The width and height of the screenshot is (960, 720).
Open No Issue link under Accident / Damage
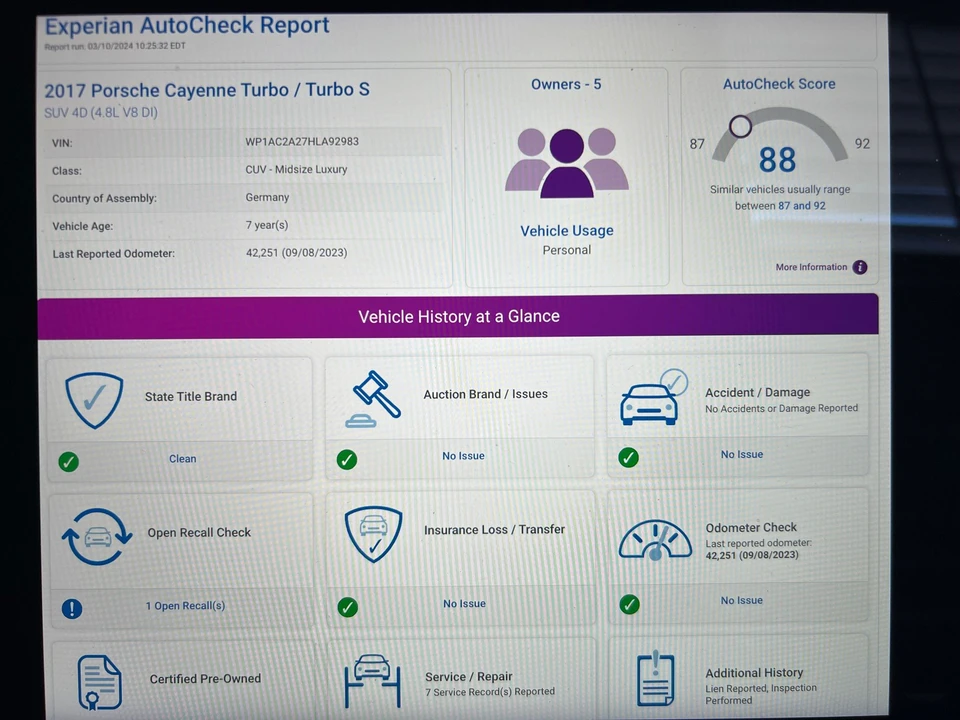pos(742,454)
